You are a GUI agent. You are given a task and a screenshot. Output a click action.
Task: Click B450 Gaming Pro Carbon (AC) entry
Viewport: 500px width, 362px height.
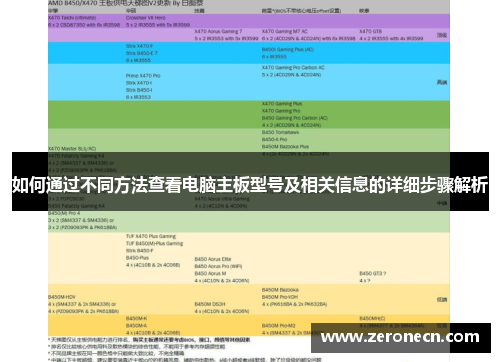click(295, 118)
